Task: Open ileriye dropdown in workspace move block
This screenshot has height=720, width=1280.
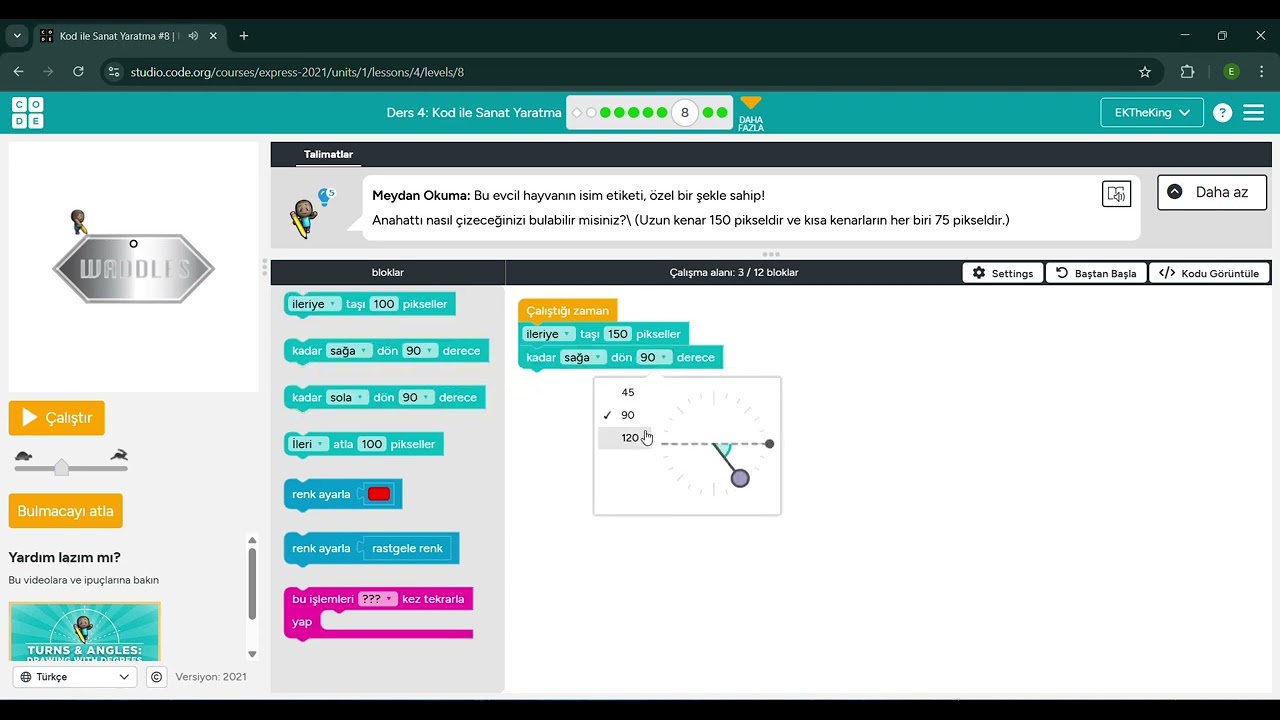Action: click(x=549, y=334)
